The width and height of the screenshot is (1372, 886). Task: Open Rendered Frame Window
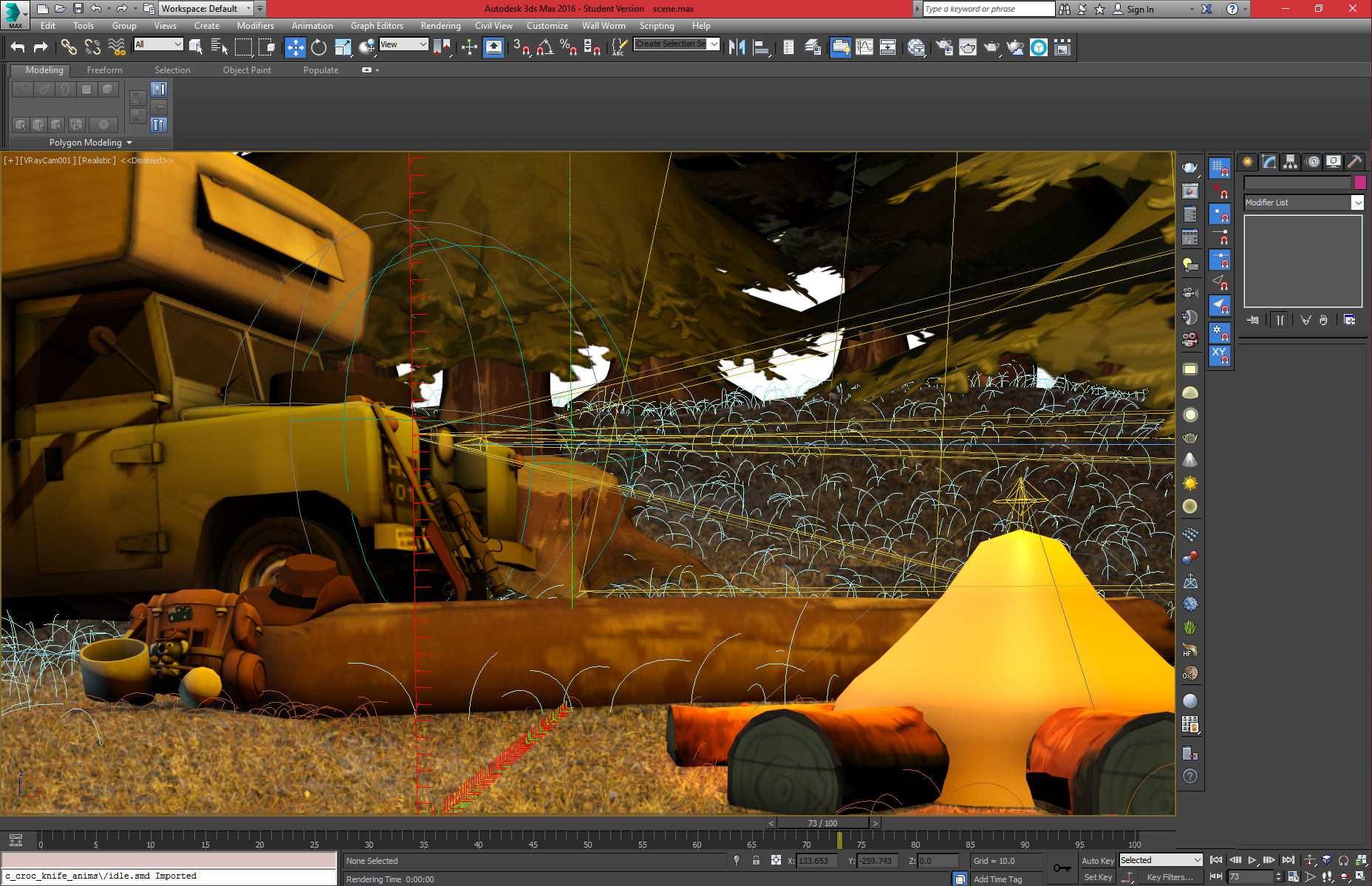click(x=968, y=47)
